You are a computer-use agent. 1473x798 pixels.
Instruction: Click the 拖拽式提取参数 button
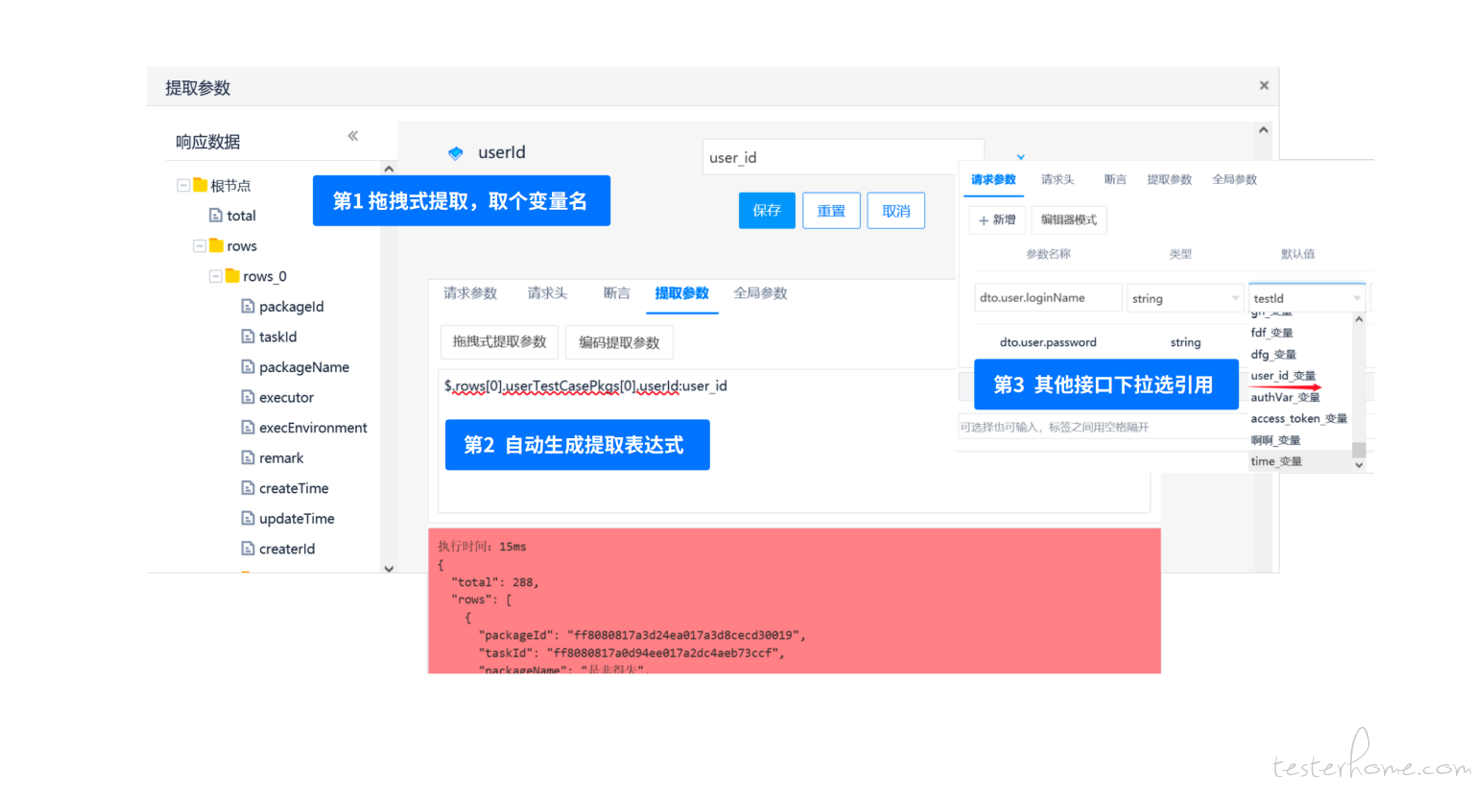499,342
